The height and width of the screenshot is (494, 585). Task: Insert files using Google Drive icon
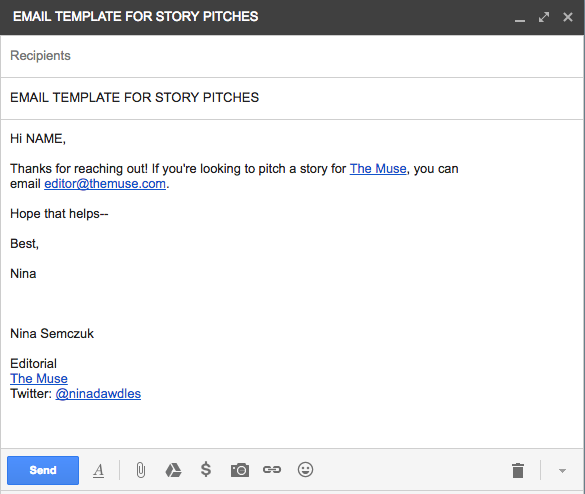(x=173, y=470)
